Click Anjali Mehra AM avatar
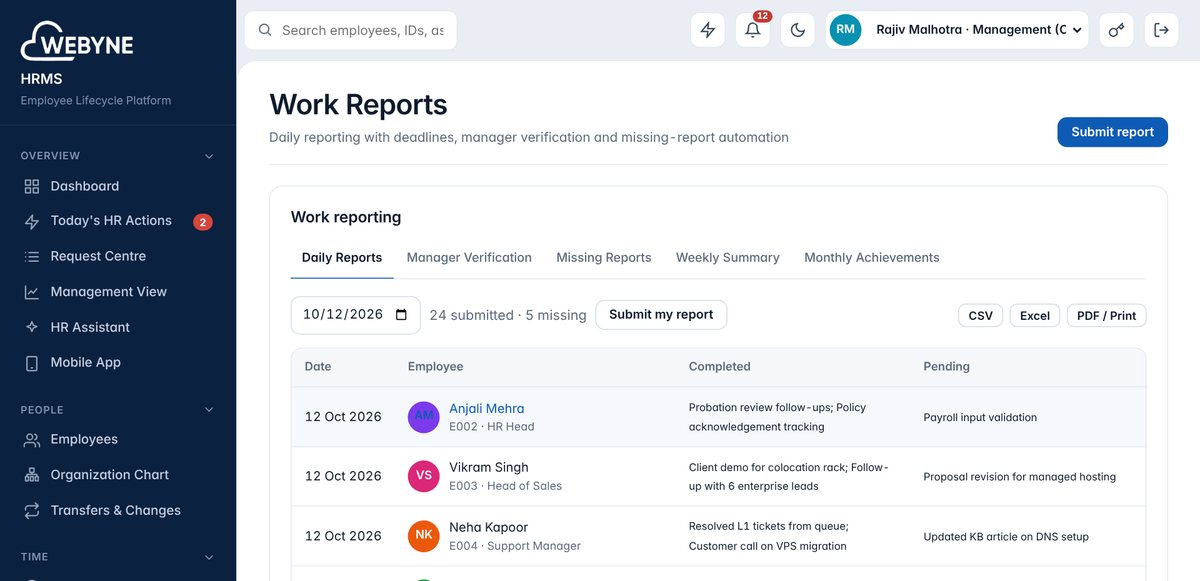This screenshot has width=1200, height=581. tap(424, 417)
